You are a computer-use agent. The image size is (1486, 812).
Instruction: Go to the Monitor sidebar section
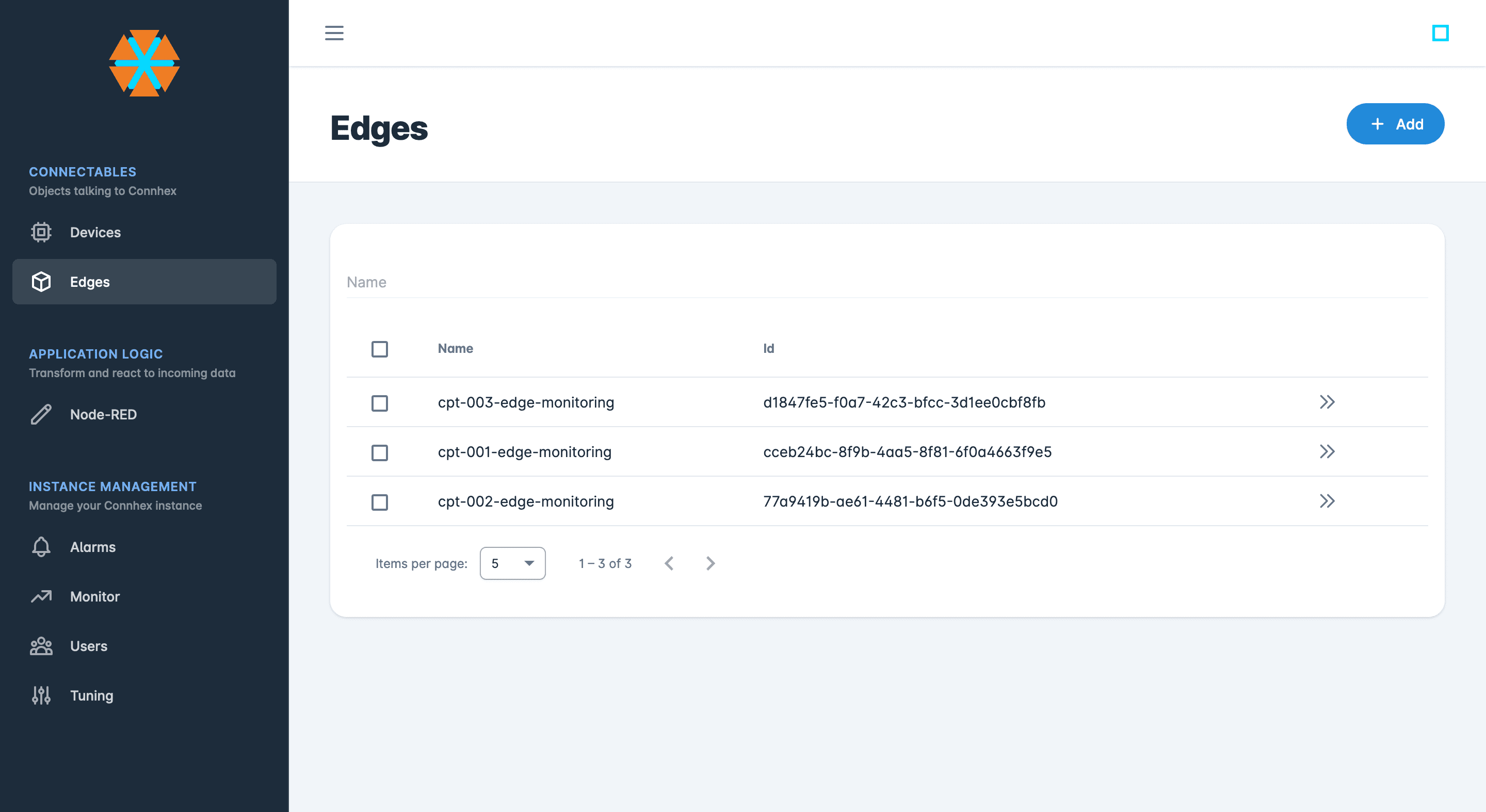(x=94, y=596)
